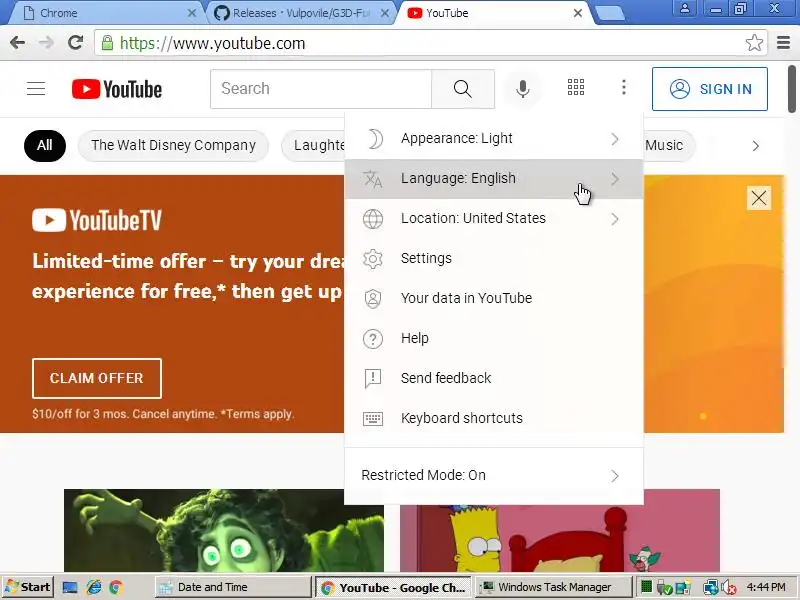Select the Laughter category chip
800x600 pixels.
(x=314, y=145)
